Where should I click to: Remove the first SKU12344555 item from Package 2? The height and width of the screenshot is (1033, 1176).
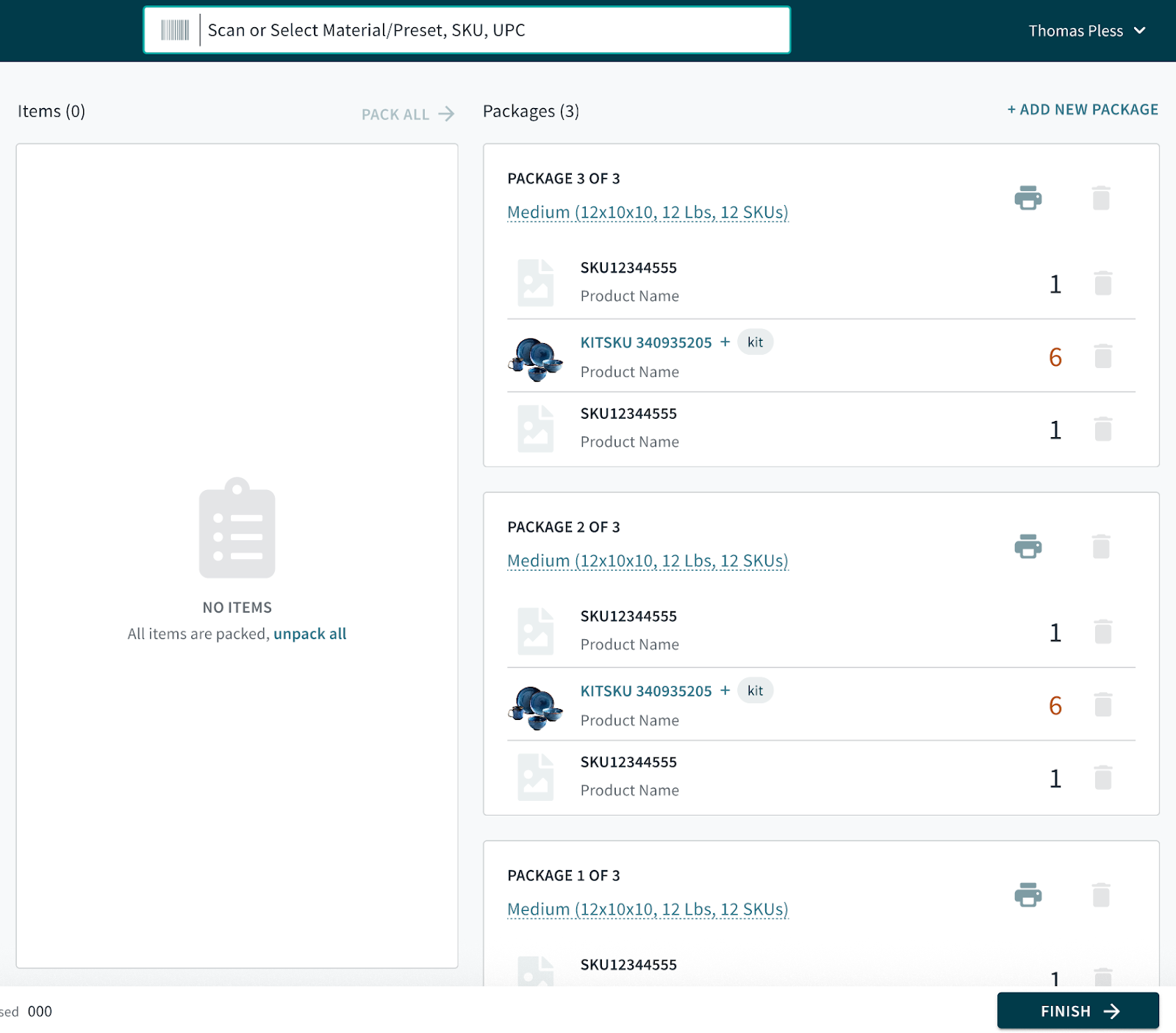[x=1103, y=631]
